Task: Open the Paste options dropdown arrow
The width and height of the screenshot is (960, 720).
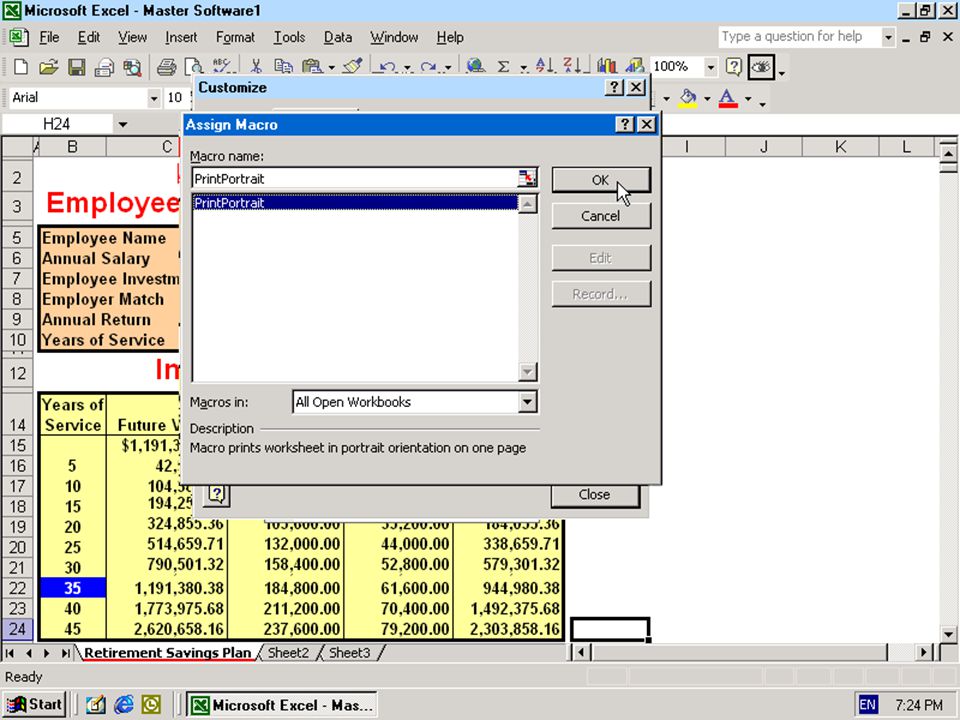Action: click(332, 67)
